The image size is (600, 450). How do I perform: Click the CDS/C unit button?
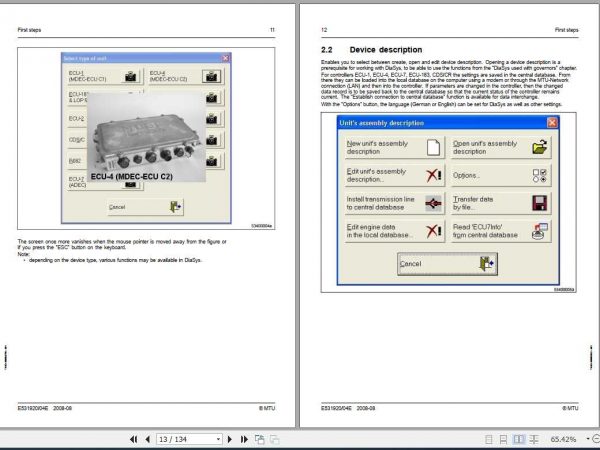[77, 140]
